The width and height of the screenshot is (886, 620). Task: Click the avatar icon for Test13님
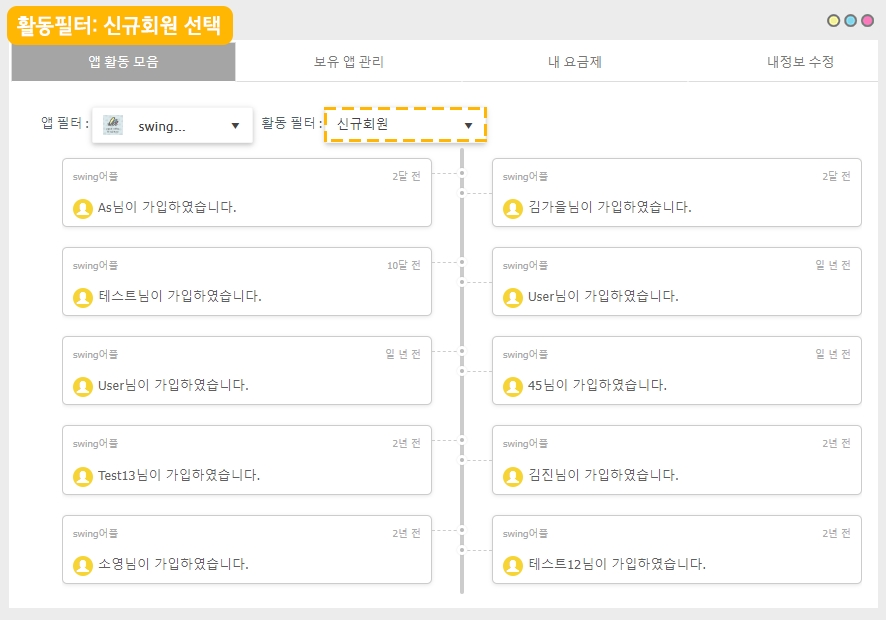pos(83,476)
